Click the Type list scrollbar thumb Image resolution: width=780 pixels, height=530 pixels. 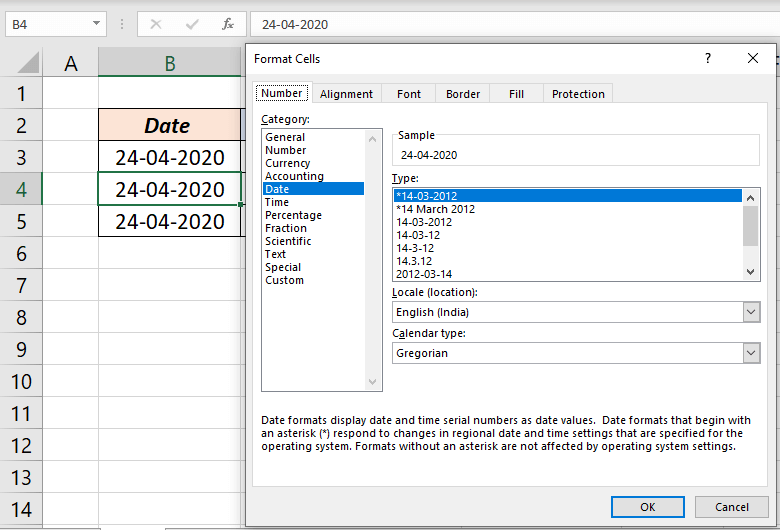click(x=751, y=226)
